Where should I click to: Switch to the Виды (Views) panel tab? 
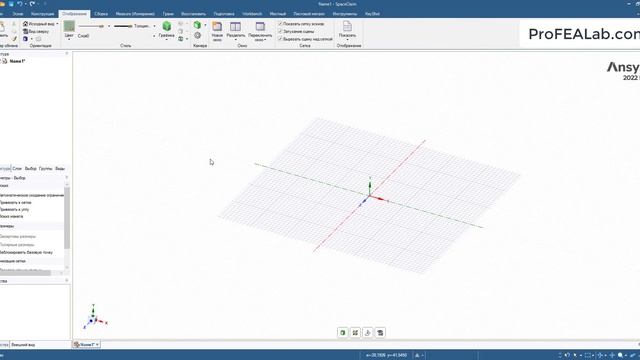coord(60,169)
